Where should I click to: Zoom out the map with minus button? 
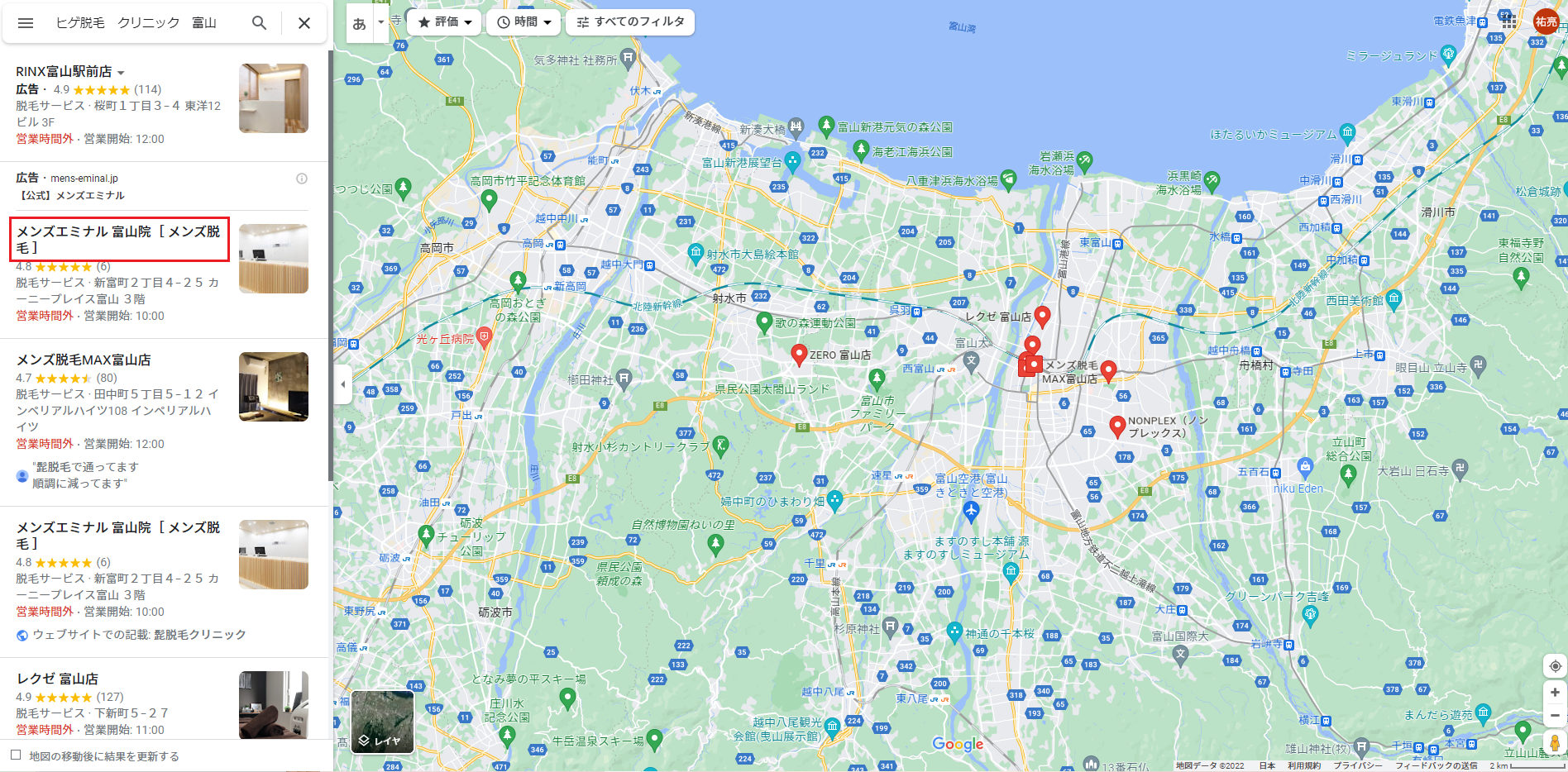pos(1555,716)
